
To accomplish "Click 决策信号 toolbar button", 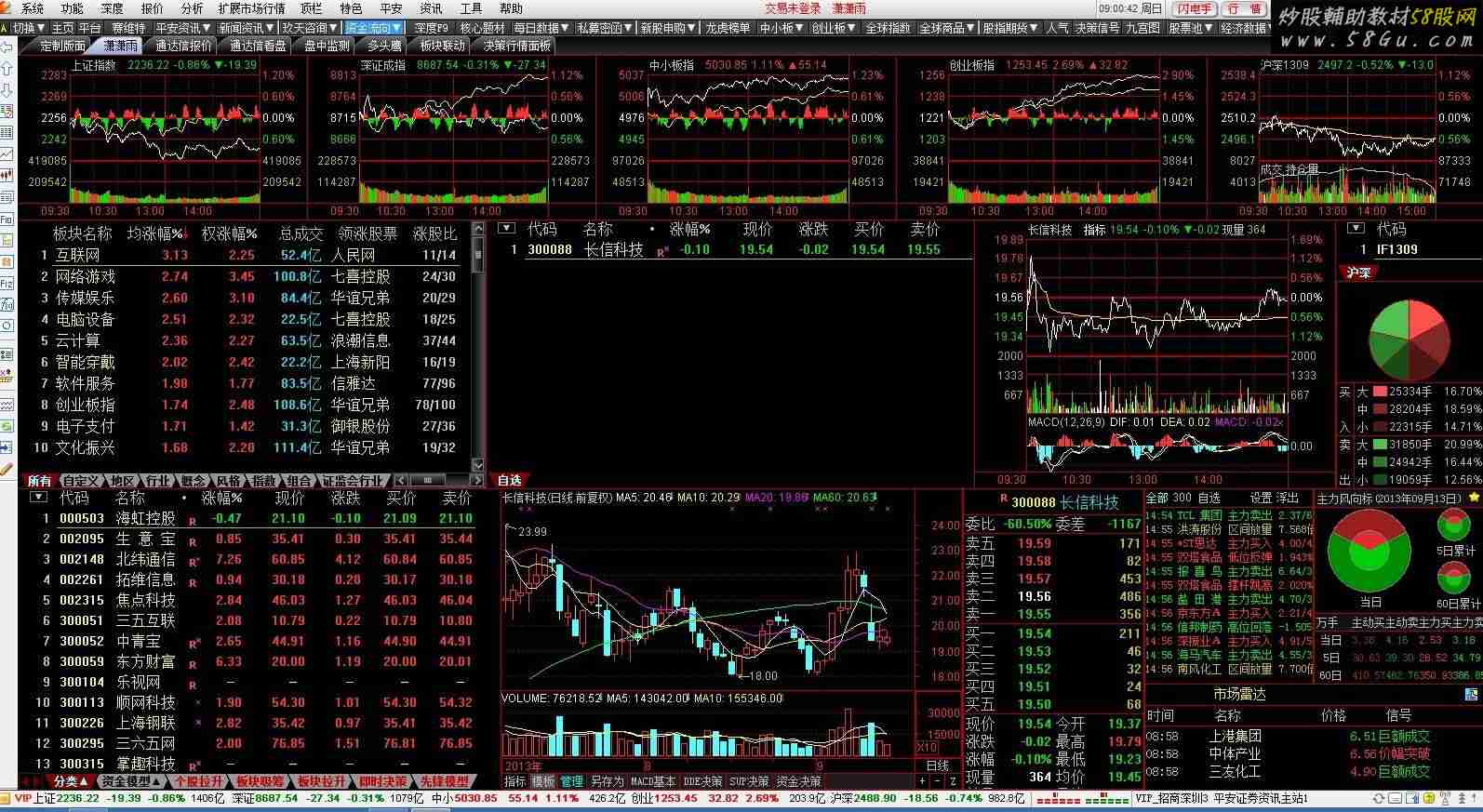I will point(1098,28).
